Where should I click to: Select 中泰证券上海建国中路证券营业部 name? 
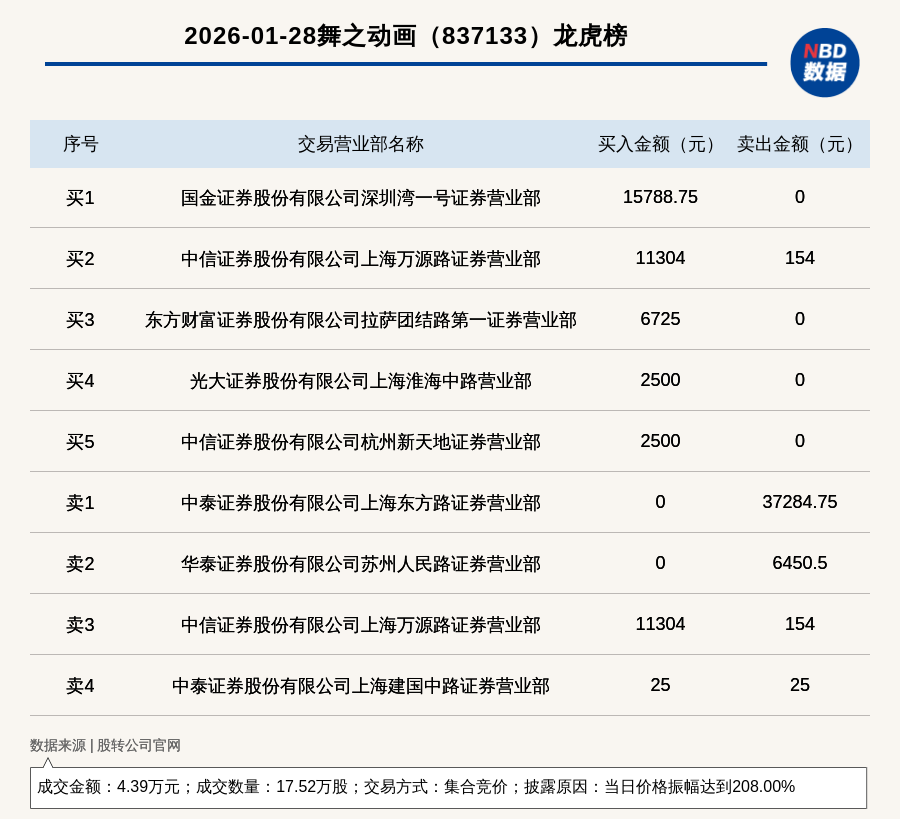coord(360,686)
